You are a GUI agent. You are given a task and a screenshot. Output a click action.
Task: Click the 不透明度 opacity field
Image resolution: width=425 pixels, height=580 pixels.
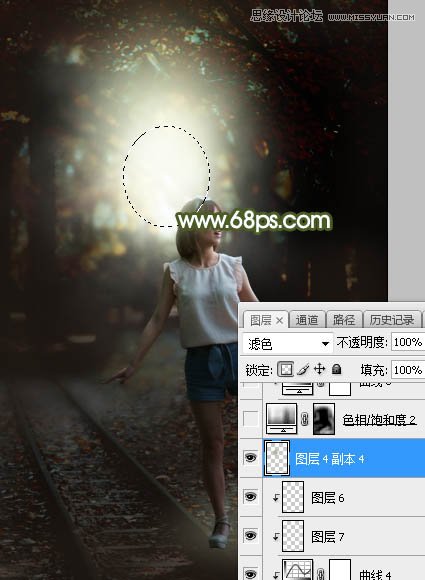tap(408, 343)
